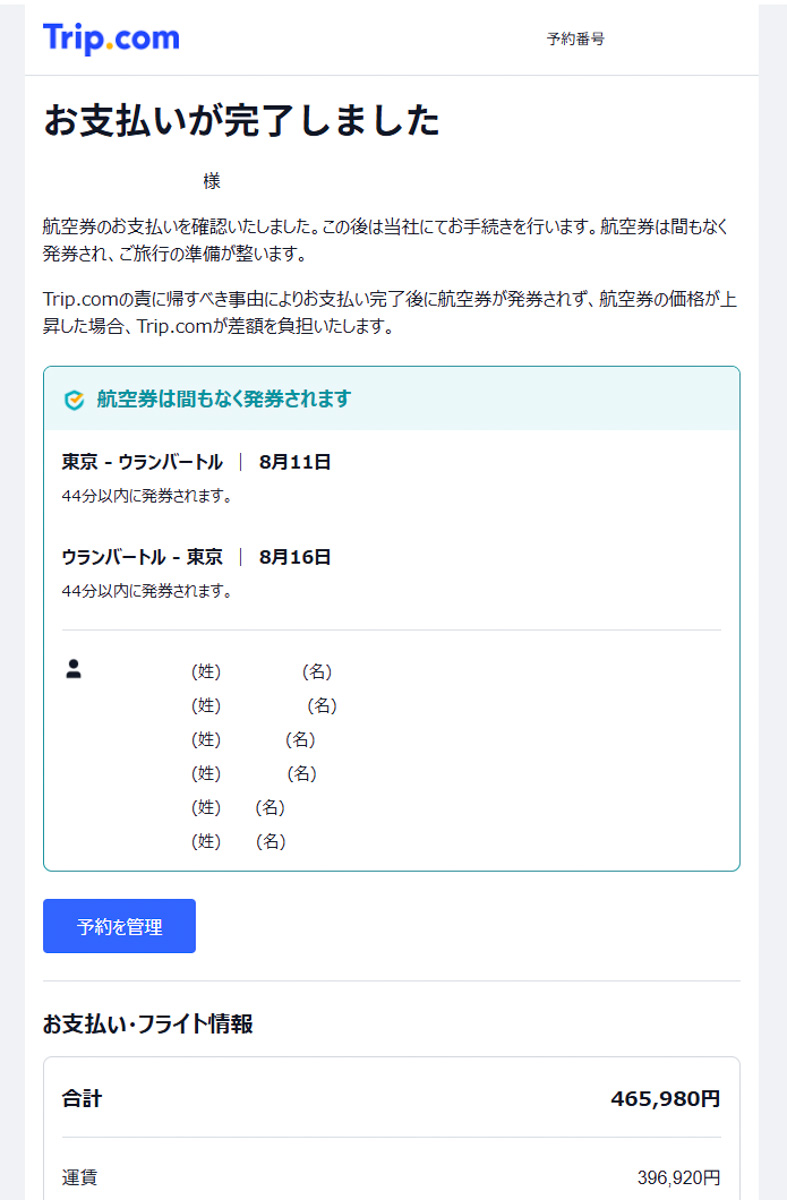The width and height of the screenshot is (787, 1200).
Task: Click the green shield checkmark icon
Action: (74, 400)
